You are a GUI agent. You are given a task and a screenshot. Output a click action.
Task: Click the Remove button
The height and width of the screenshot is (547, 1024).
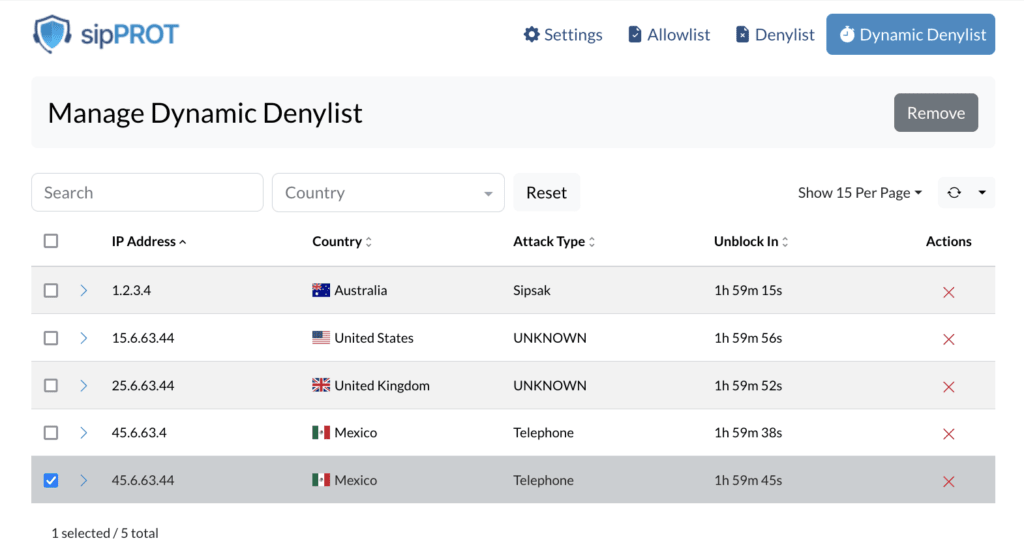point(936,113)
